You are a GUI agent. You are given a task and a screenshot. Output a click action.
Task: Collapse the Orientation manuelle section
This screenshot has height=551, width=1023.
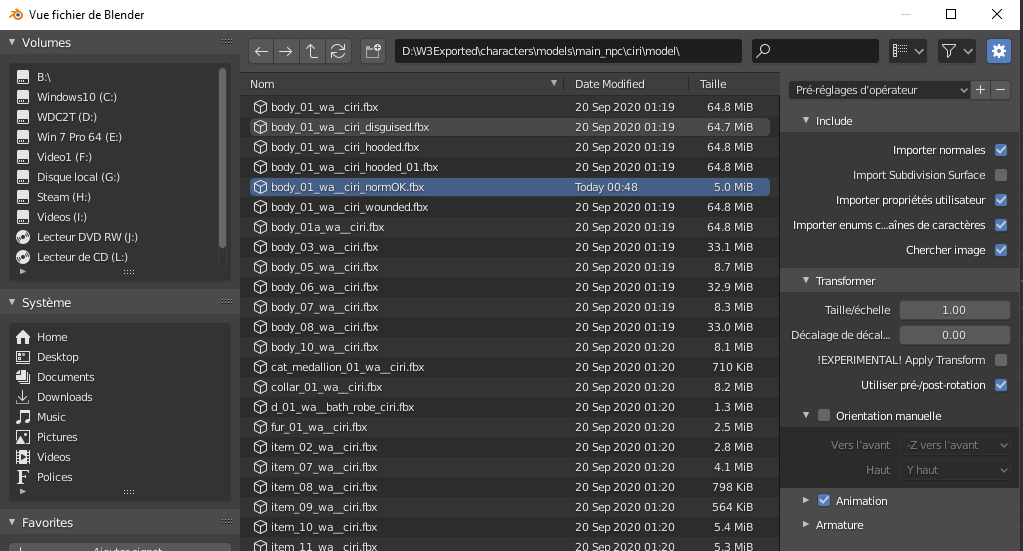(x=806, y=415)
